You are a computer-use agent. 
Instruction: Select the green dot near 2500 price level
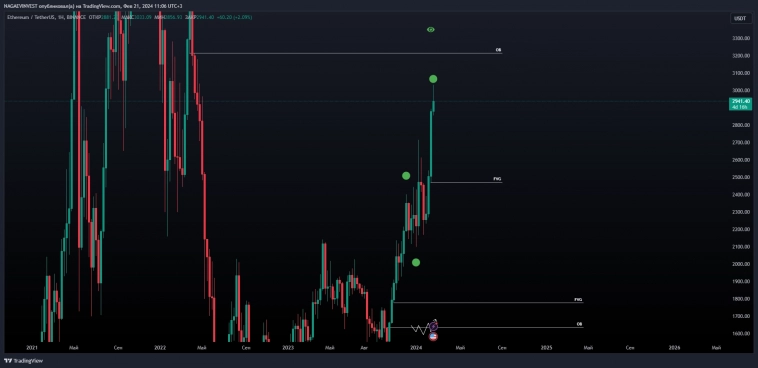[406, 176]
